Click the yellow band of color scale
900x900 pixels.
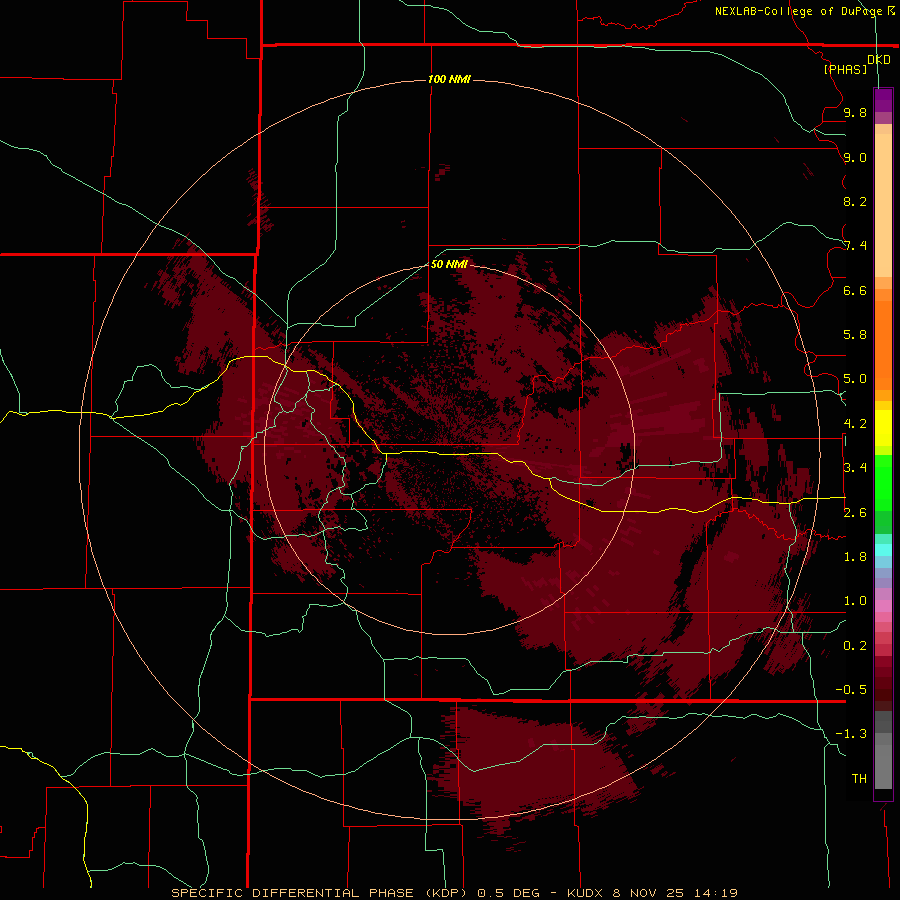(883, 428)
